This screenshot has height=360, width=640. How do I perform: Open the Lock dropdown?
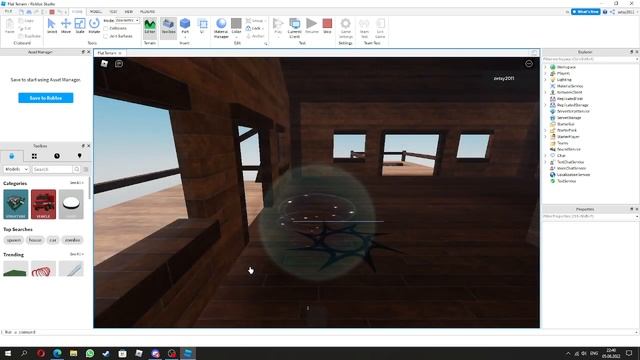[255, 28]
